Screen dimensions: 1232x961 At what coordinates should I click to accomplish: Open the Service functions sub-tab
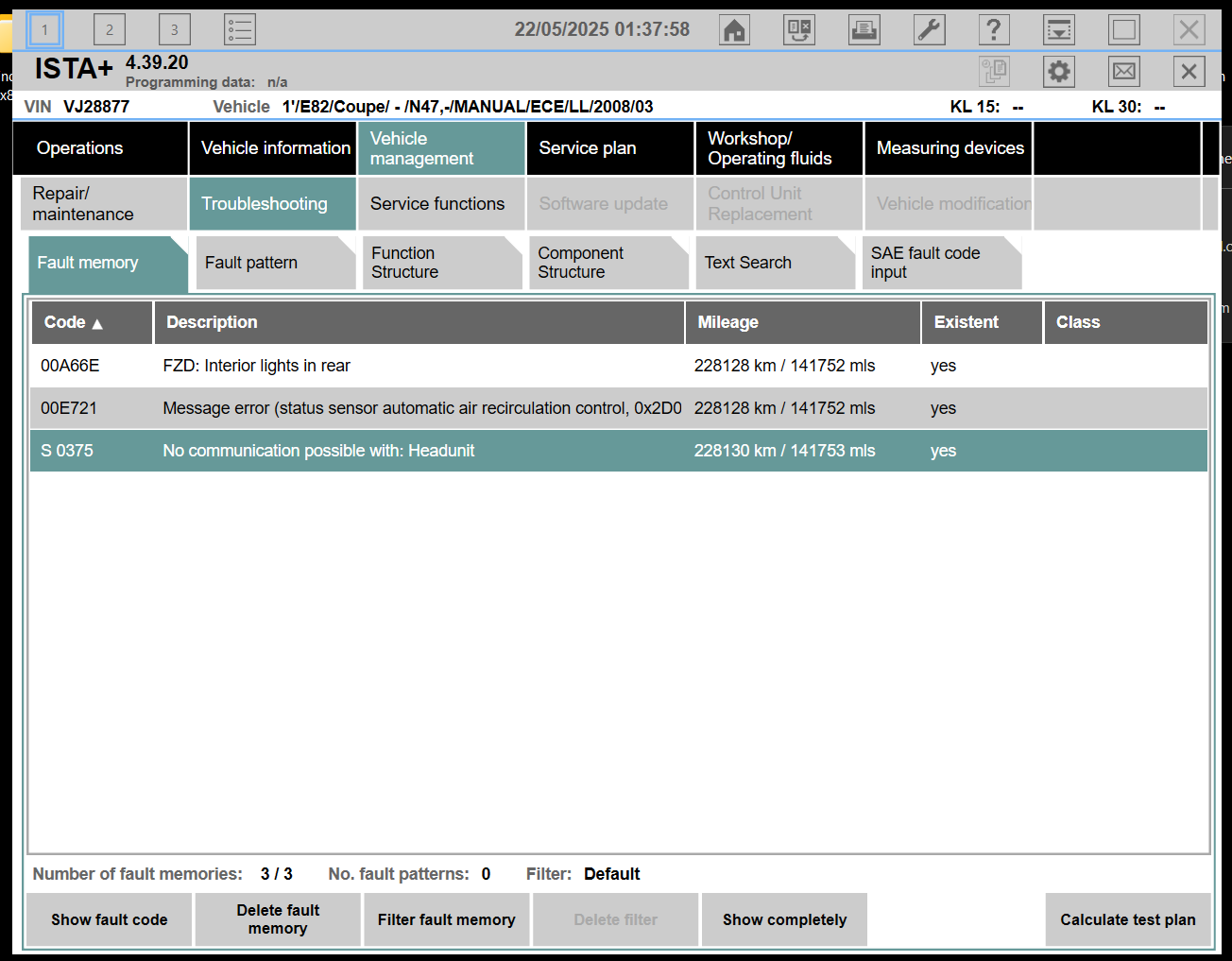pos(441,204)
